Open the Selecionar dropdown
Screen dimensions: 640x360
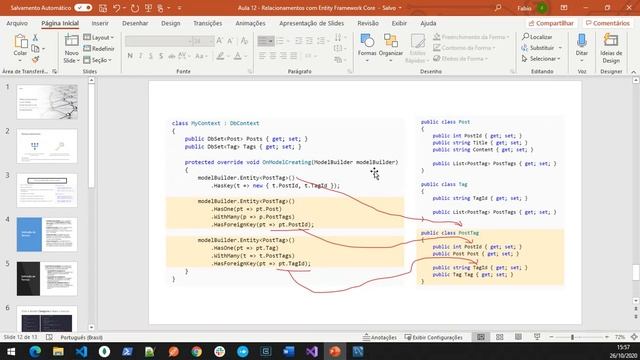[x=541, y=59]
